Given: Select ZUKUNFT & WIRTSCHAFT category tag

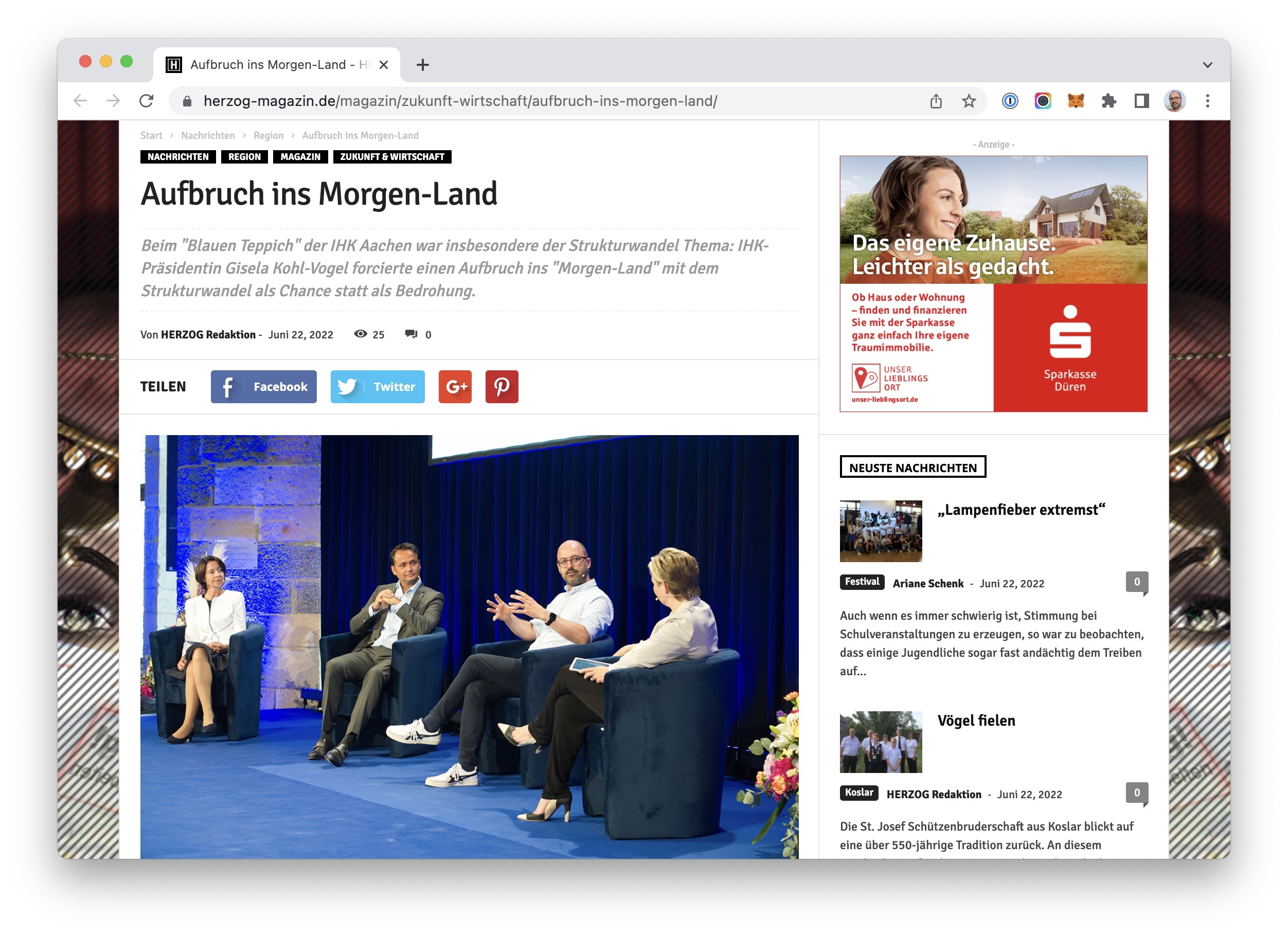Looking at the screenshot, I should click(392, 157).
